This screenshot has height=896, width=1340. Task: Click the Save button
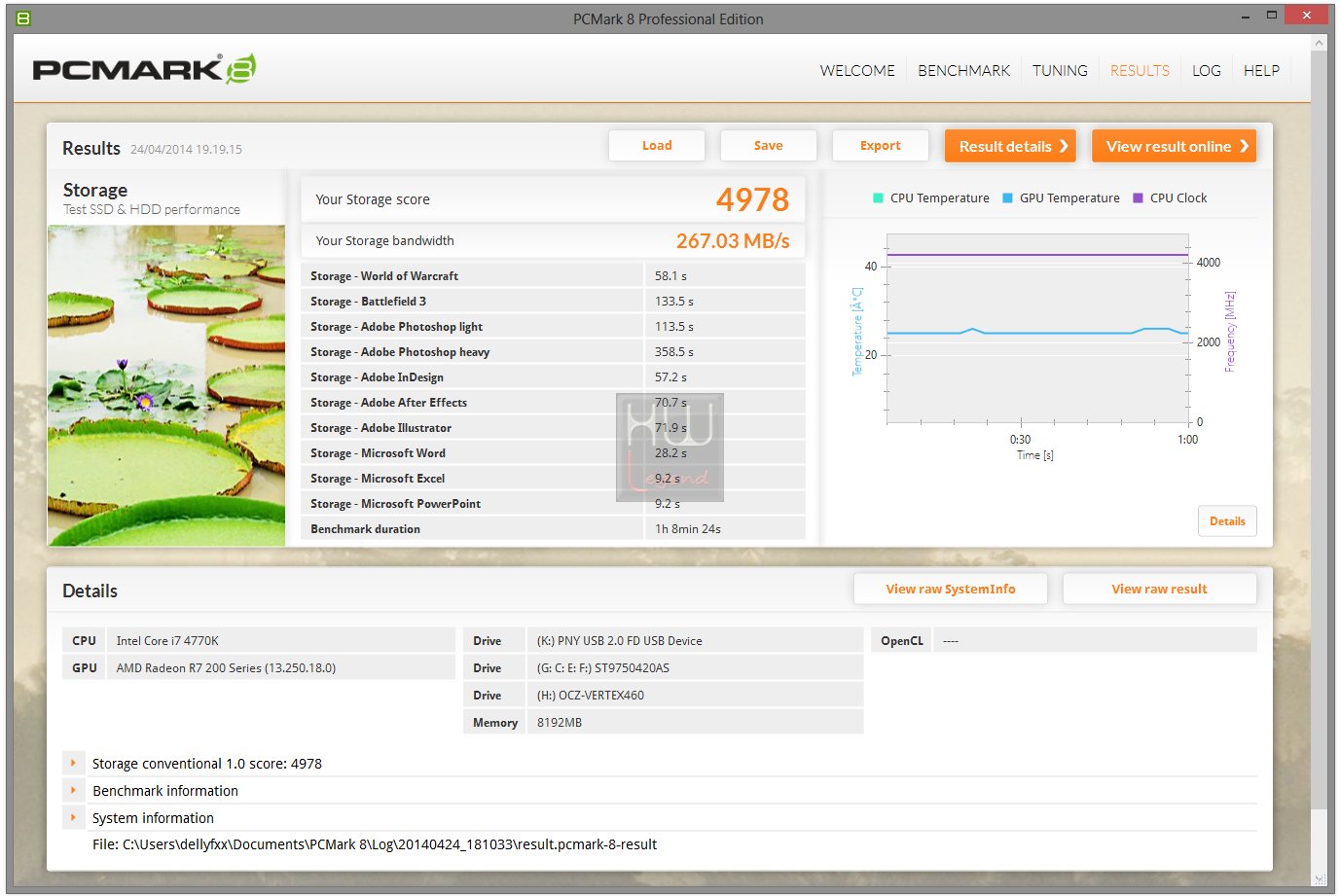769,146
